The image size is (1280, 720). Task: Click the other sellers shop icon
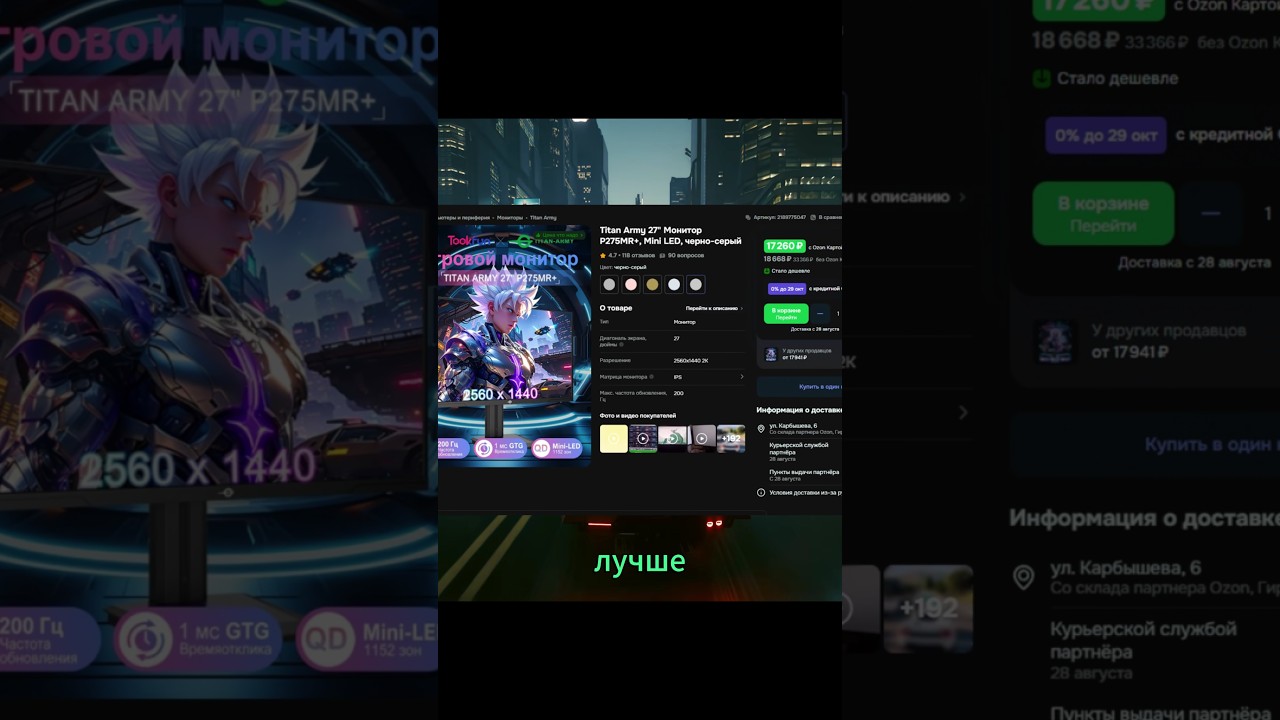(x=771, y=354)
